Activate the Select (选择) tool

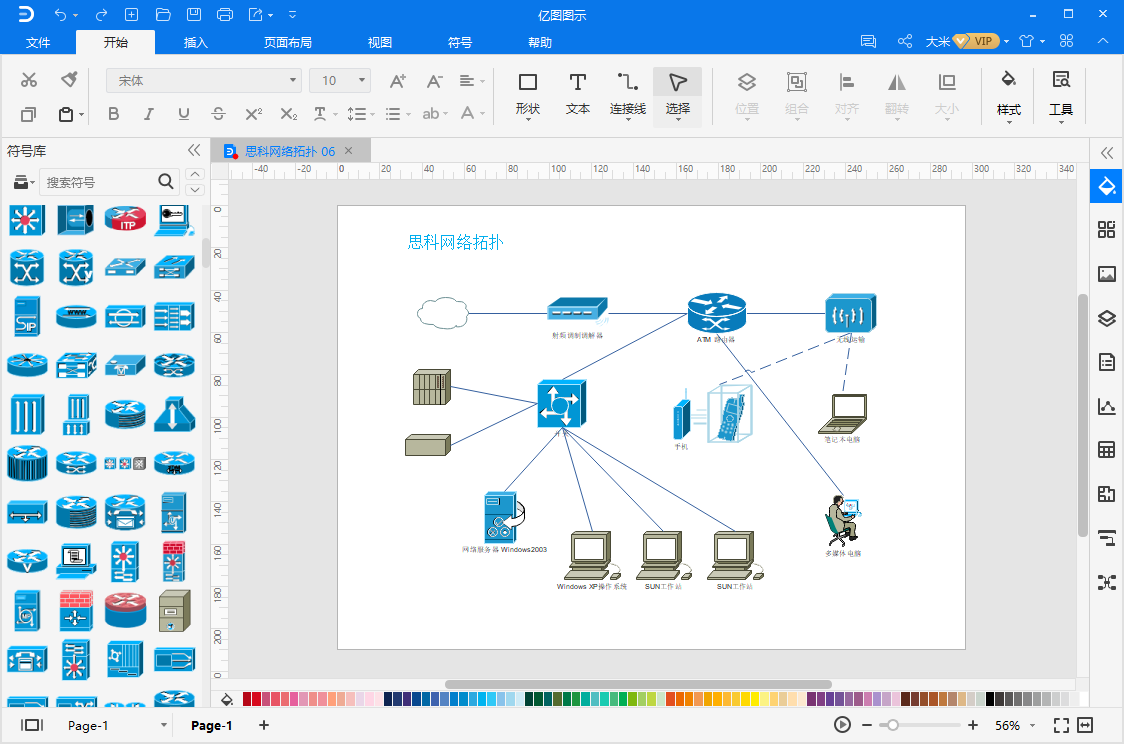coord(677,95)
